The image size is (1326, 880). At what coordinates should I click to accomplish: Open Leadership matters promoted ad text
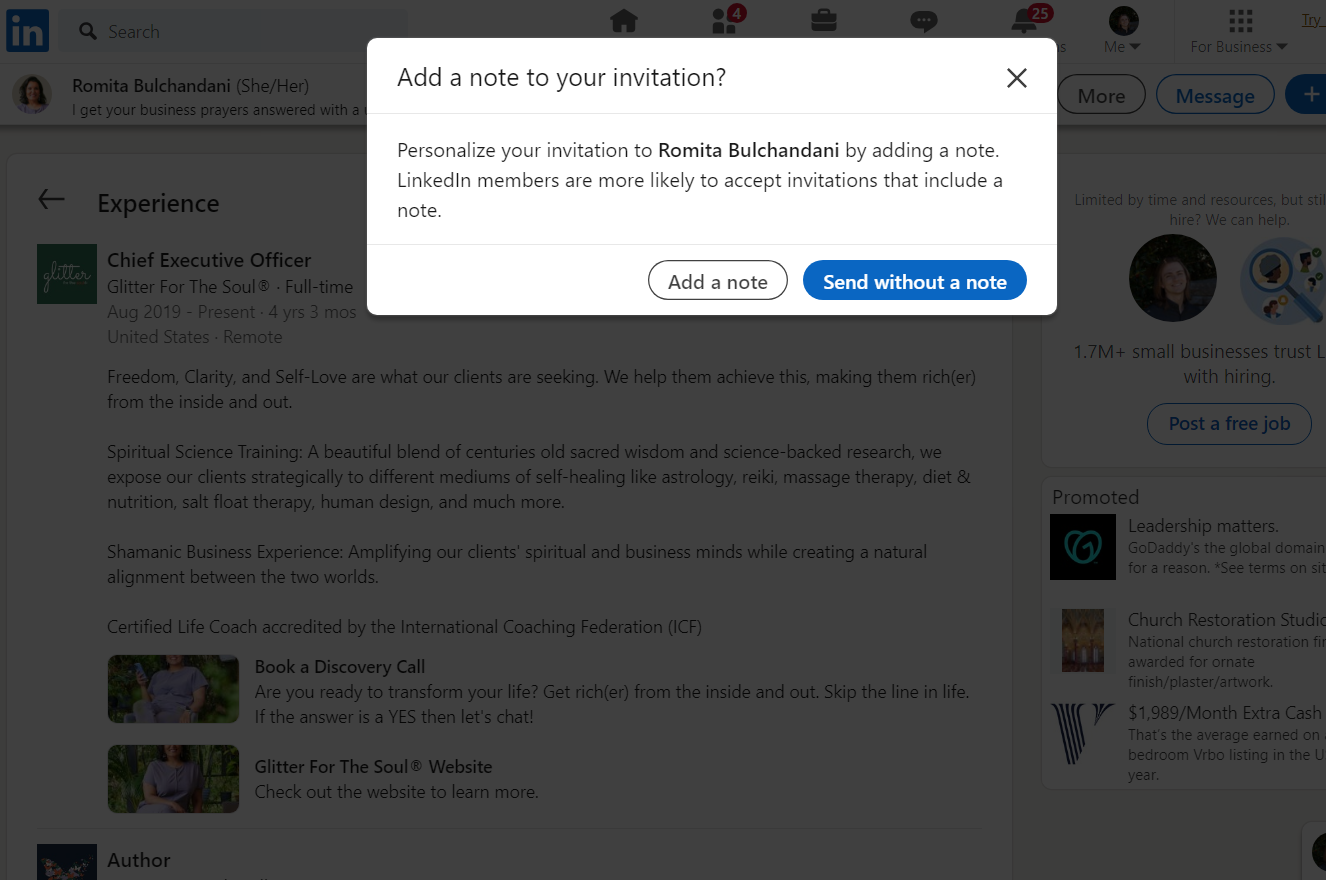click(1203, 526)
